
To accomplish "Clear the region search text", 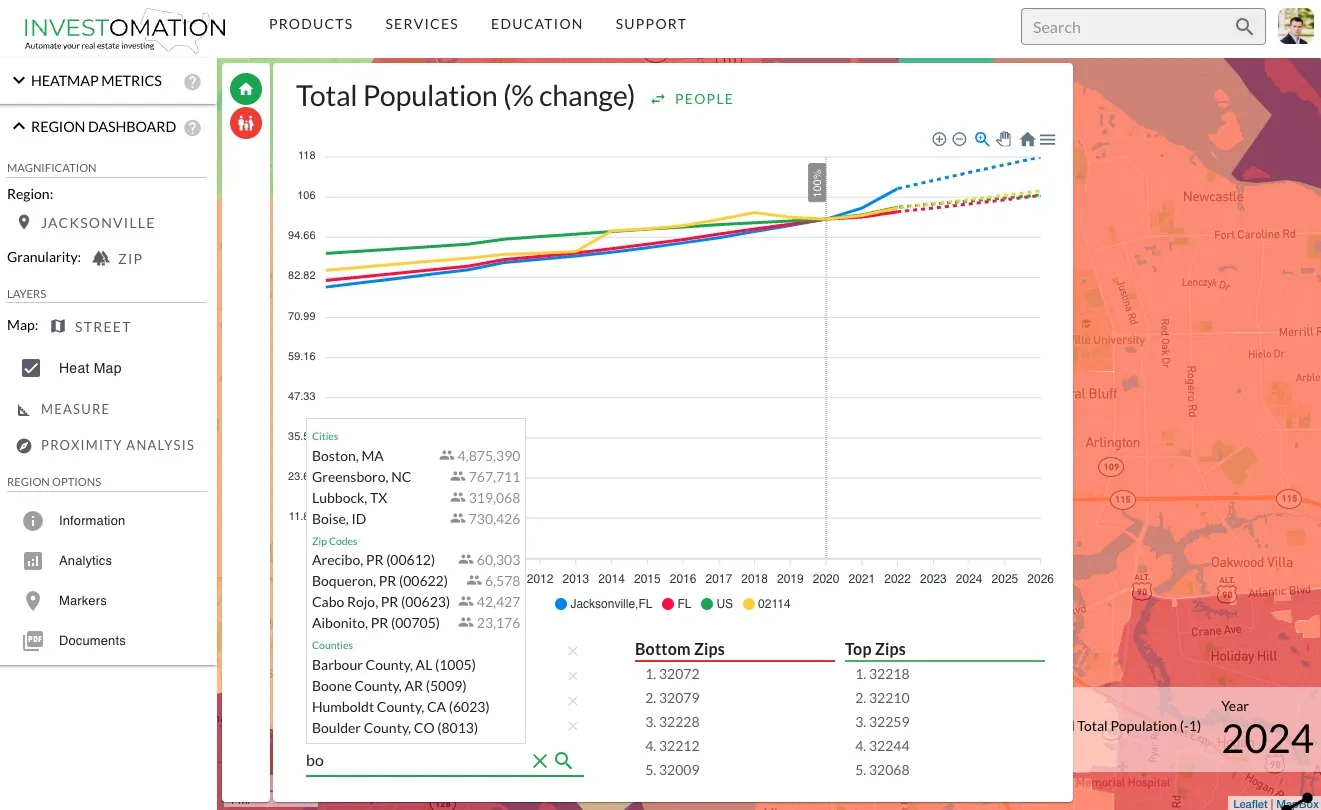I will click(539, 761).
